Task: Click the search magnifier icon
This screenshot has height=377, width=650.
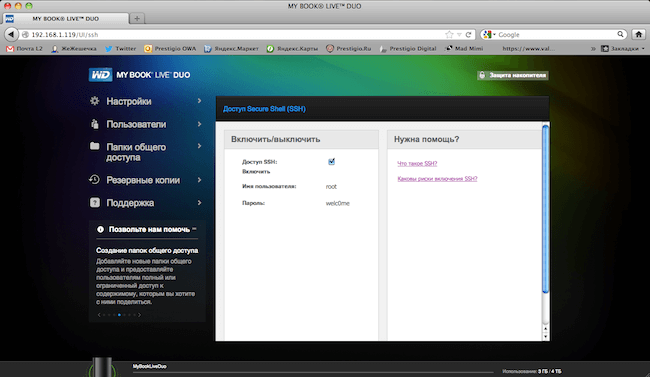Action: click(620, 34)
